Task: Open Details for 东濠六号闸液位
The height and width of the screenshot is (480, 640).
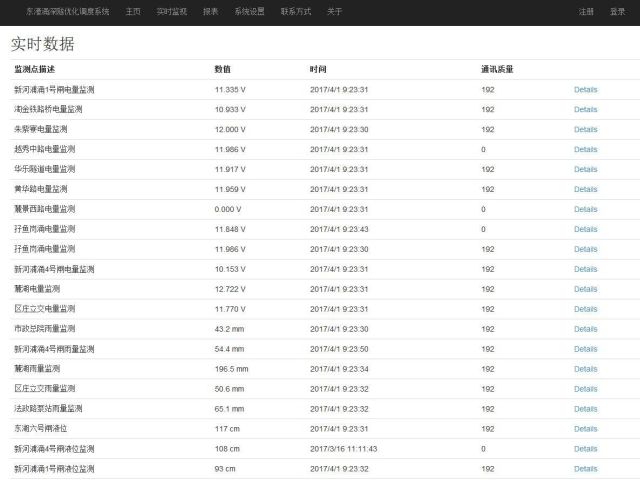Action: tap(585, 429)
